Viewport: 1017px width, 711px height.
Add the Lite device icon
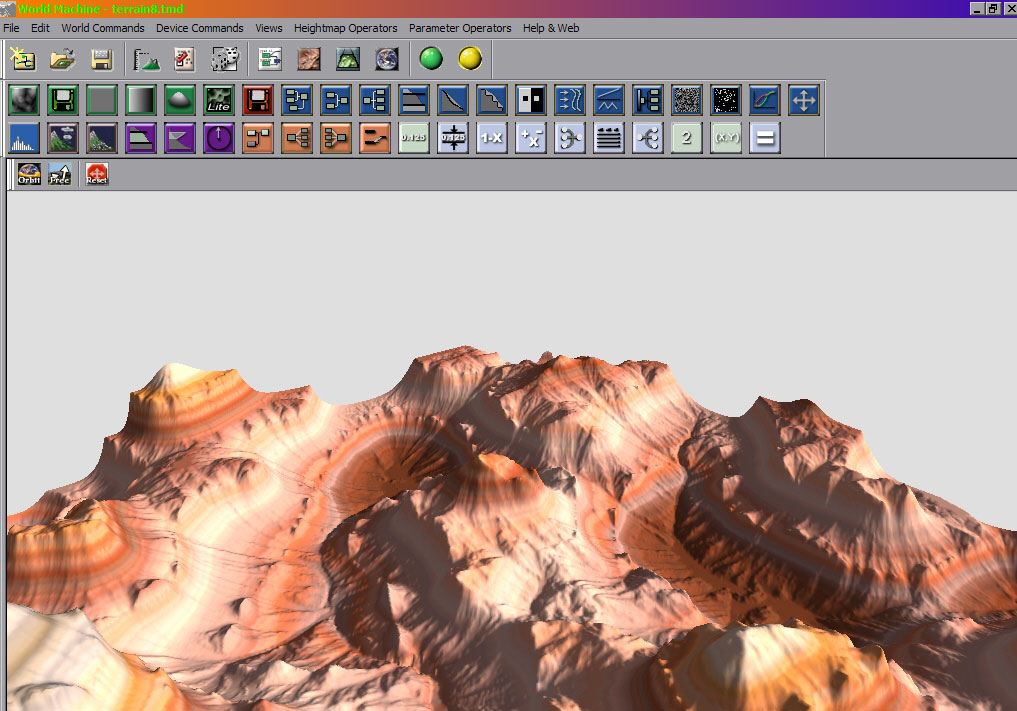219,99
